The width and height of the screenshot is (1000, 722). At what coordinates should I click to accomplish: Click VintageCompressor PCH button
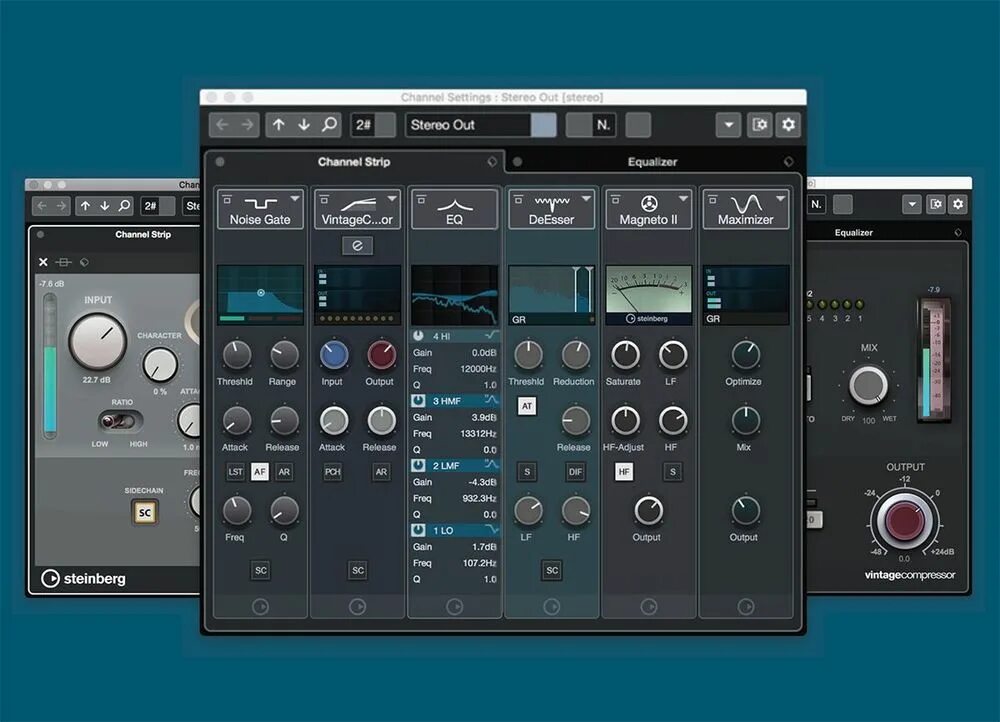click(x=333, y=472)
